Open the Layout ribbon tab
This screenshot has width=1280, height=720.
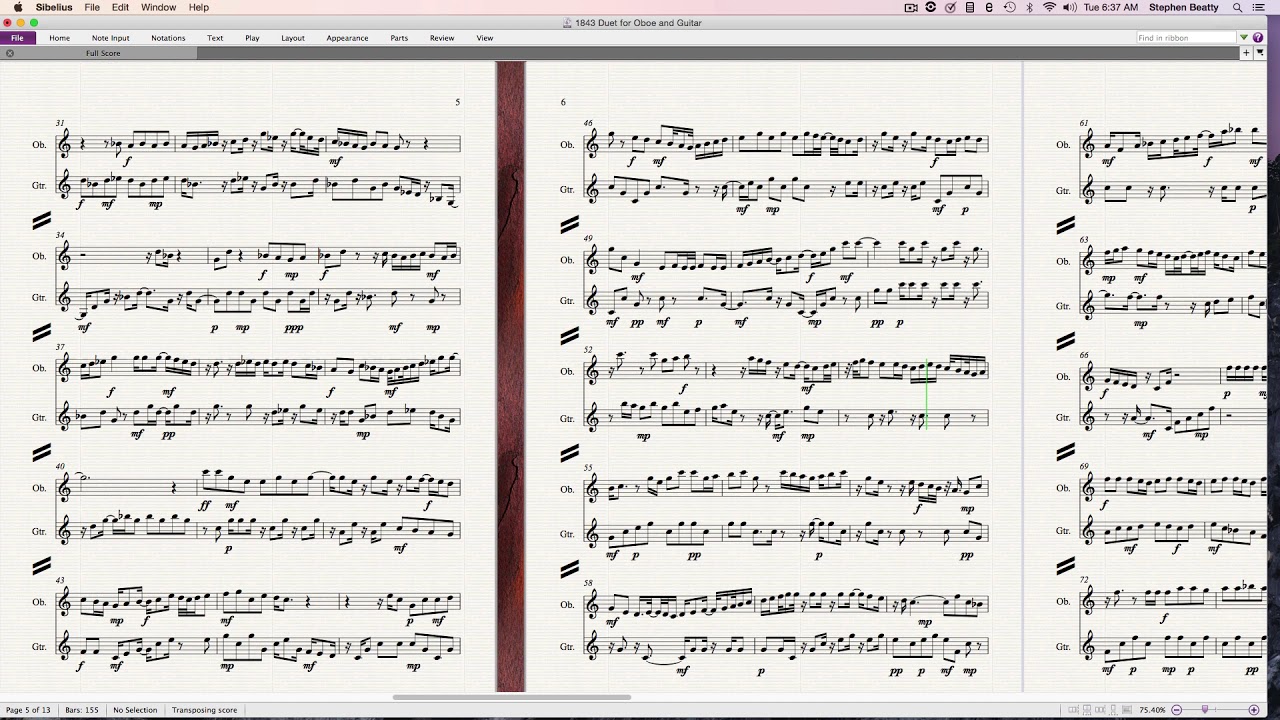tap(293, 38)
